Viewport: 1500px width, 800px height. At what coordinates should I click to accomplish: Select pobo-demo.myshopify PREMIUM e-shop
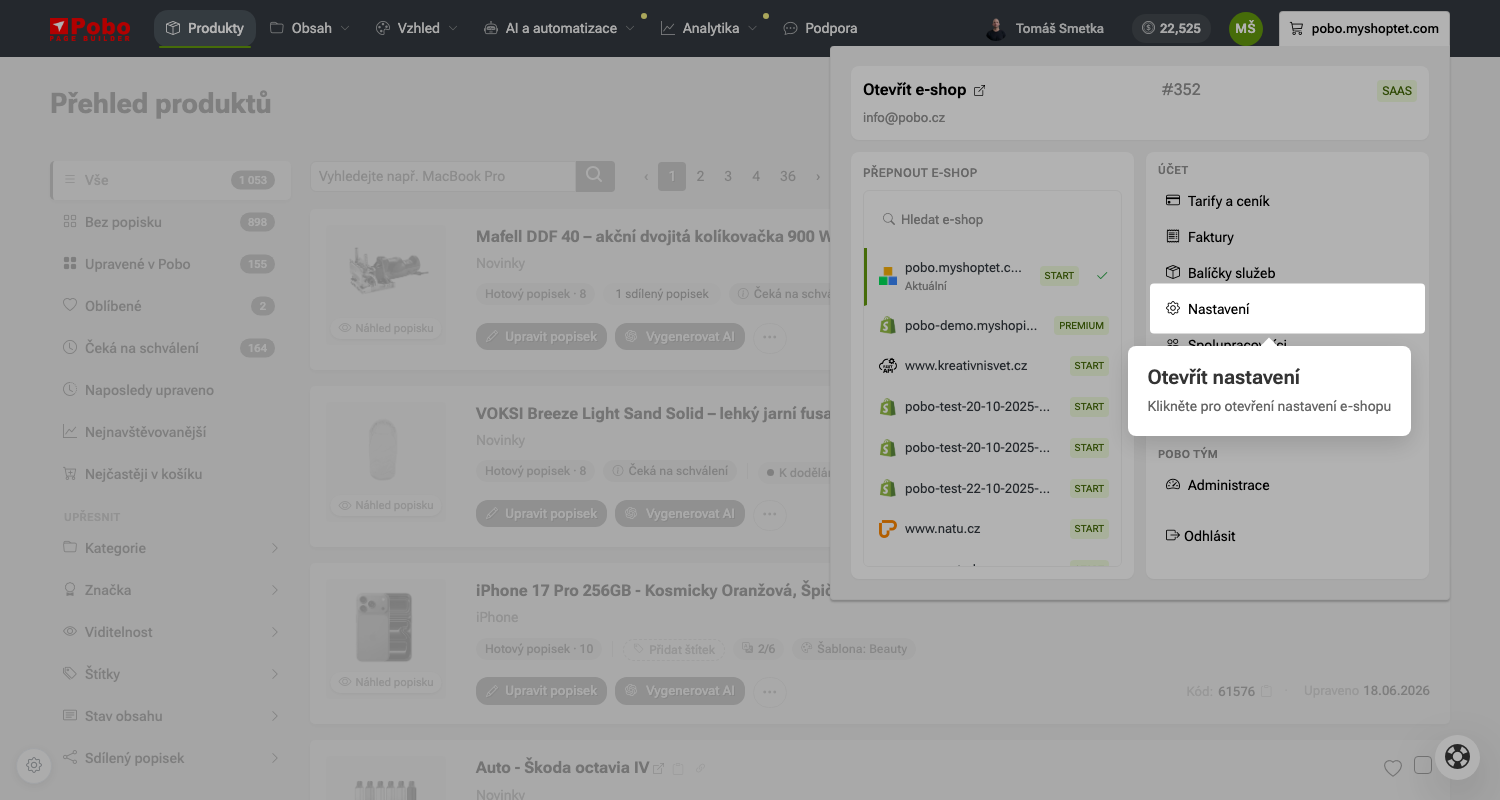992,325
